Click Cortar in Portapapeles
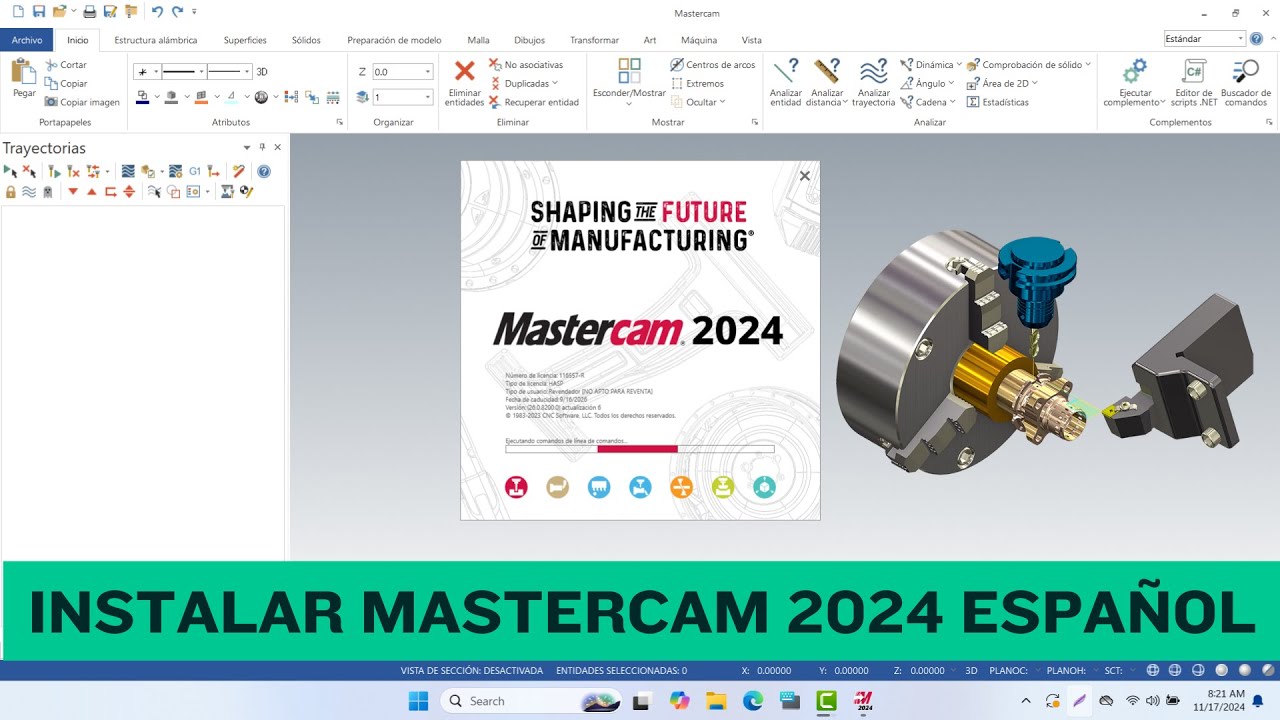 point(66,64)
